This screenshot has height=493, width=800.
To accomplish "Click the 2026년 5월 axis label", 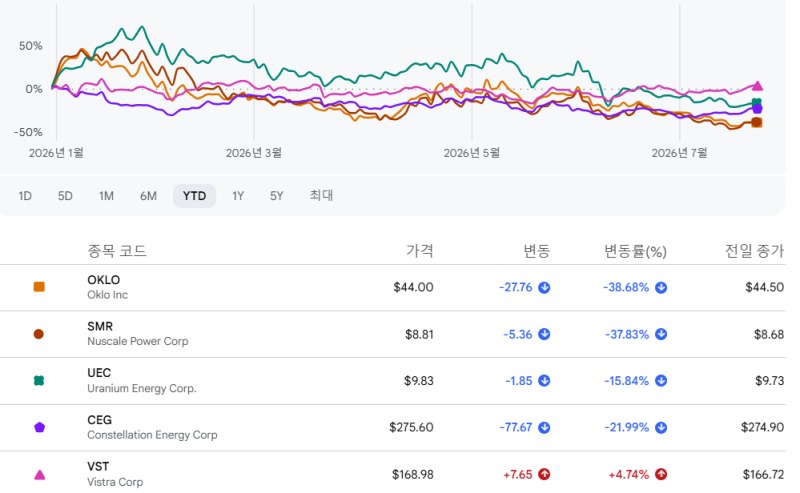I will point(471,153).
